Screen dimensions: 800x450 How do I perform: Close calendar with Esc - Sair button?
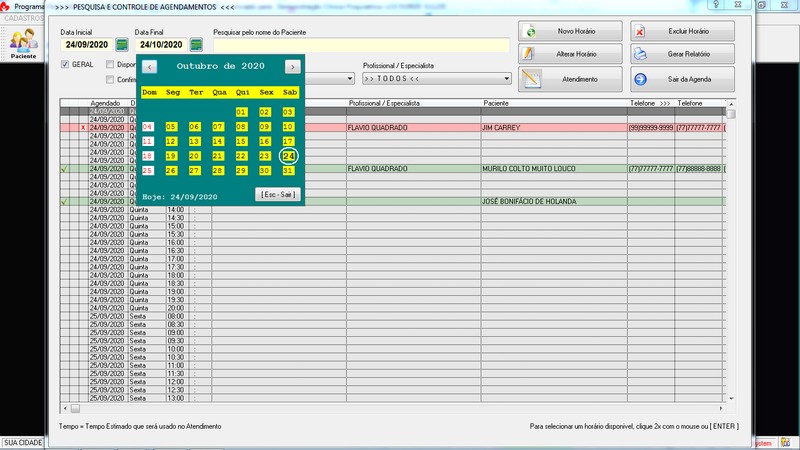(278, 194)
